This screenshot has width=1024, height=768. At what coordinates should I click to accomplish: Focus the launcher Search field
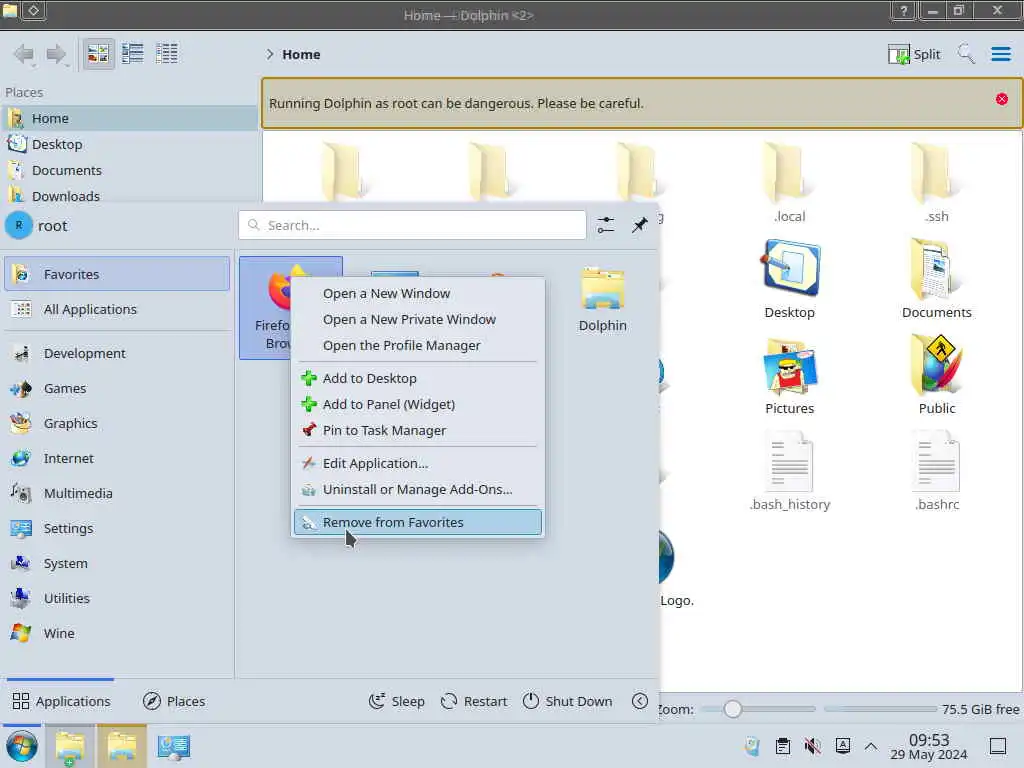412,225
